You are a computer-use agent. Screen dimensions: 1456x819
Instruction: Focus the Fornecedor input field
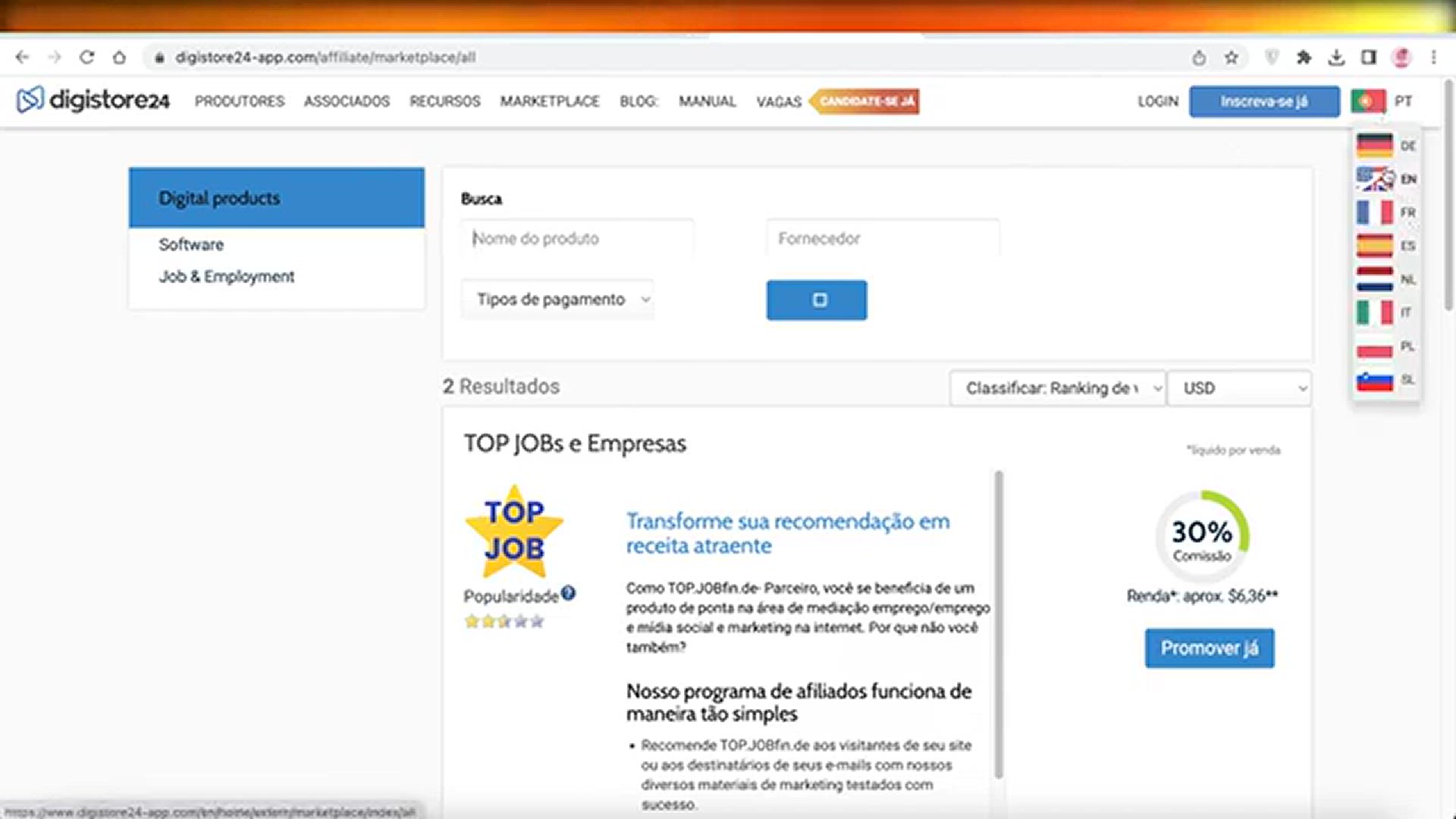[x=883, y=239]
